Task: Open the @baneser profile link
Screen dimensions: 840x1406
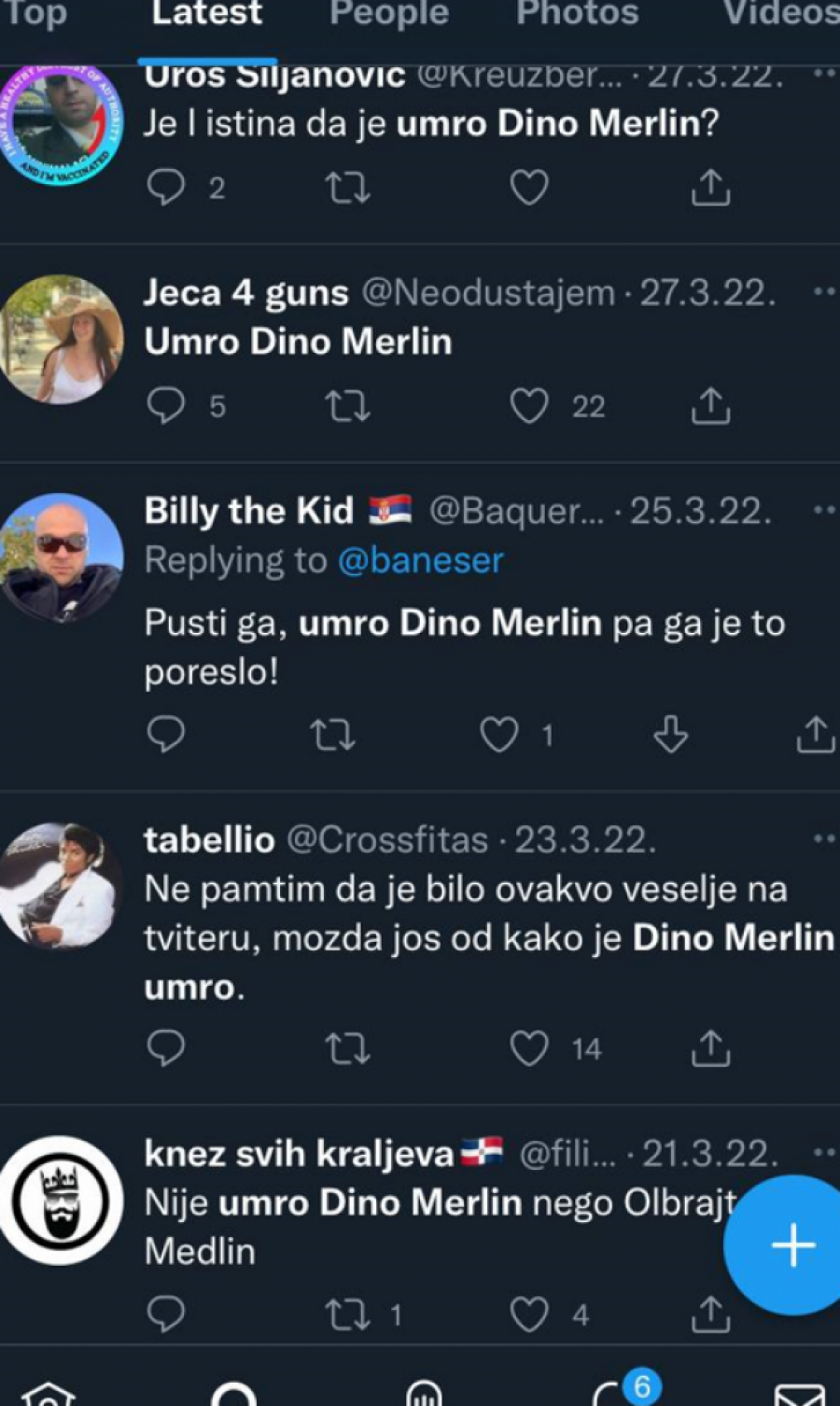Action: (x=420, y=560)
